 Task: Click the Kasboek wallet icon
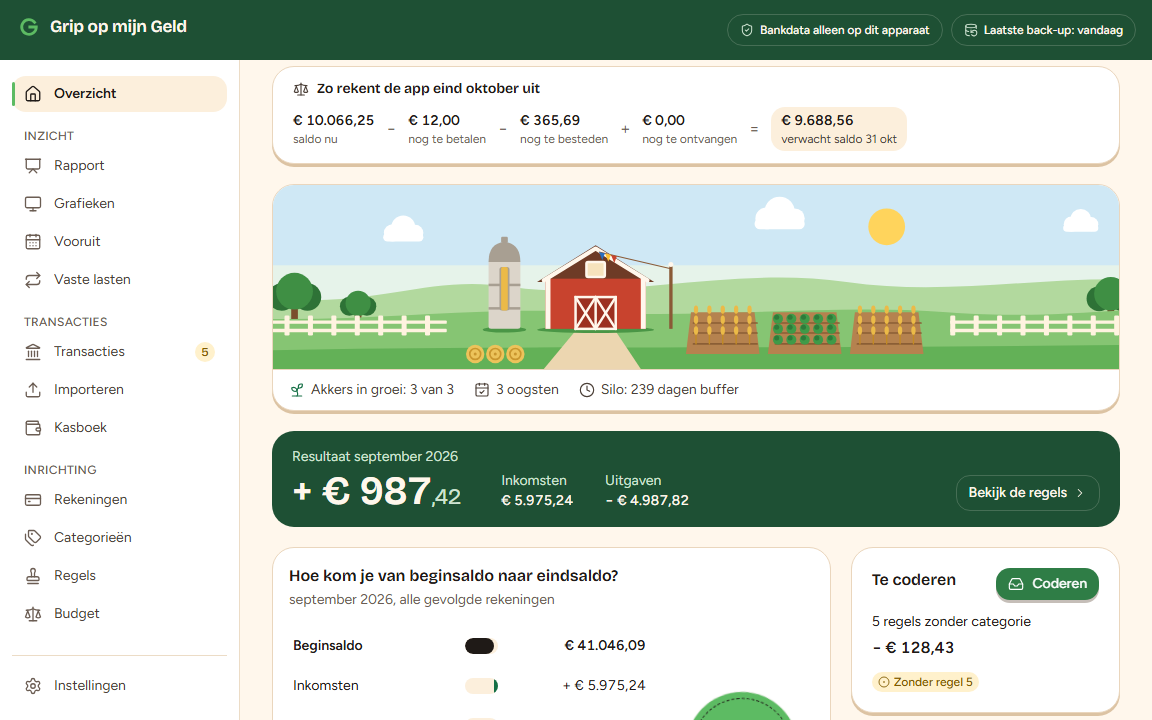pyautogui.click(x=33, y=428)
